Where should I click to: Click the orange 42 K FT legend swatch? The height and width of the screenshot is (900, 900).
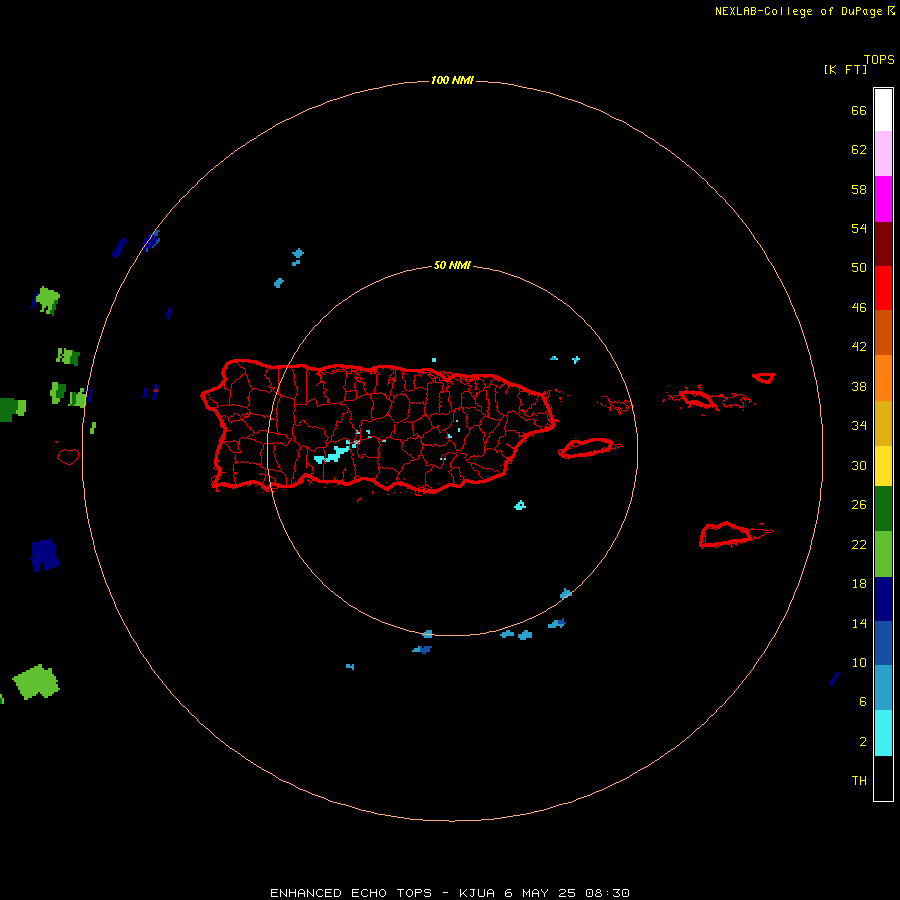coord(883,378)
